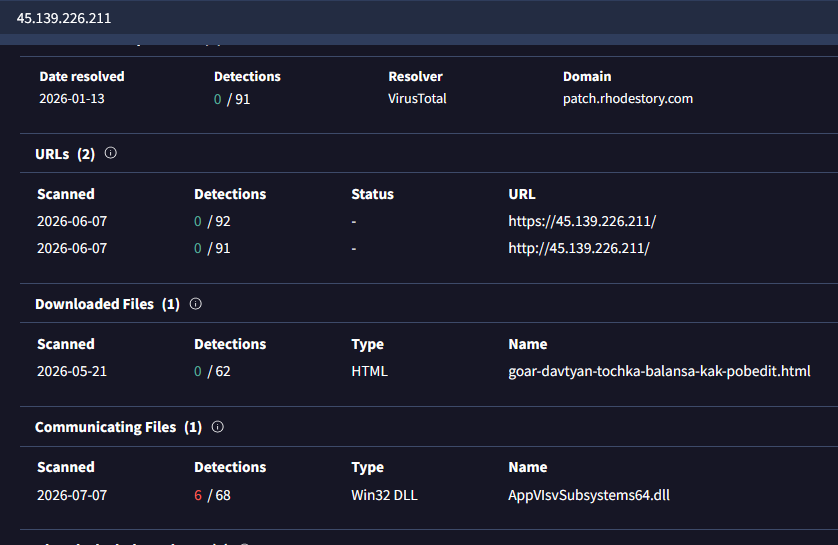Click the Date resolved column header
This screenshot has height=545, width=838.
[x=82, y=76]
